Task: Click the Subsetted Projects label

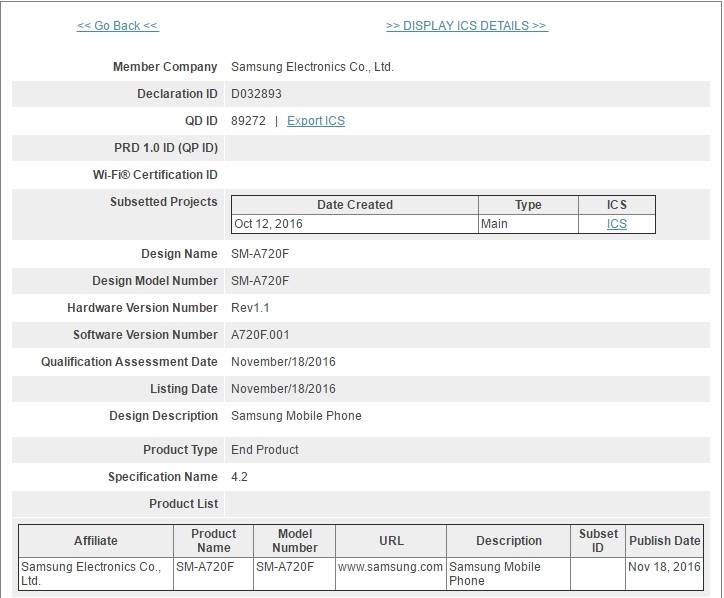Action: coord(163,202)
